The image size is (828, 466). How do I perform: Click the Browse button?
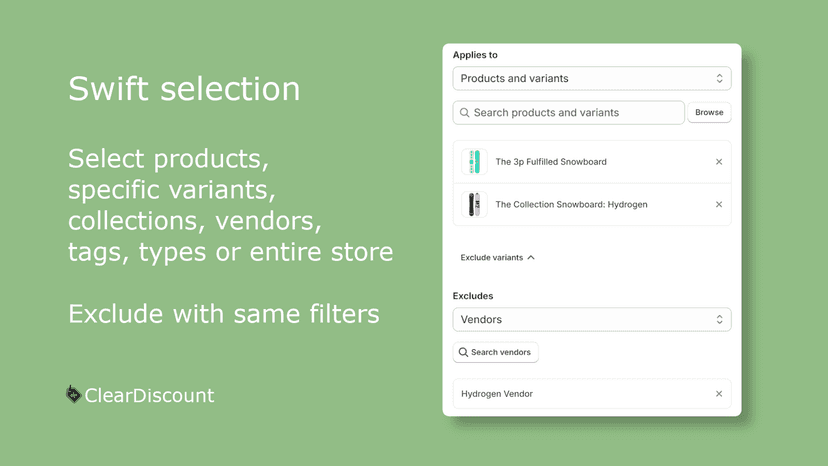tap(709, 113)
